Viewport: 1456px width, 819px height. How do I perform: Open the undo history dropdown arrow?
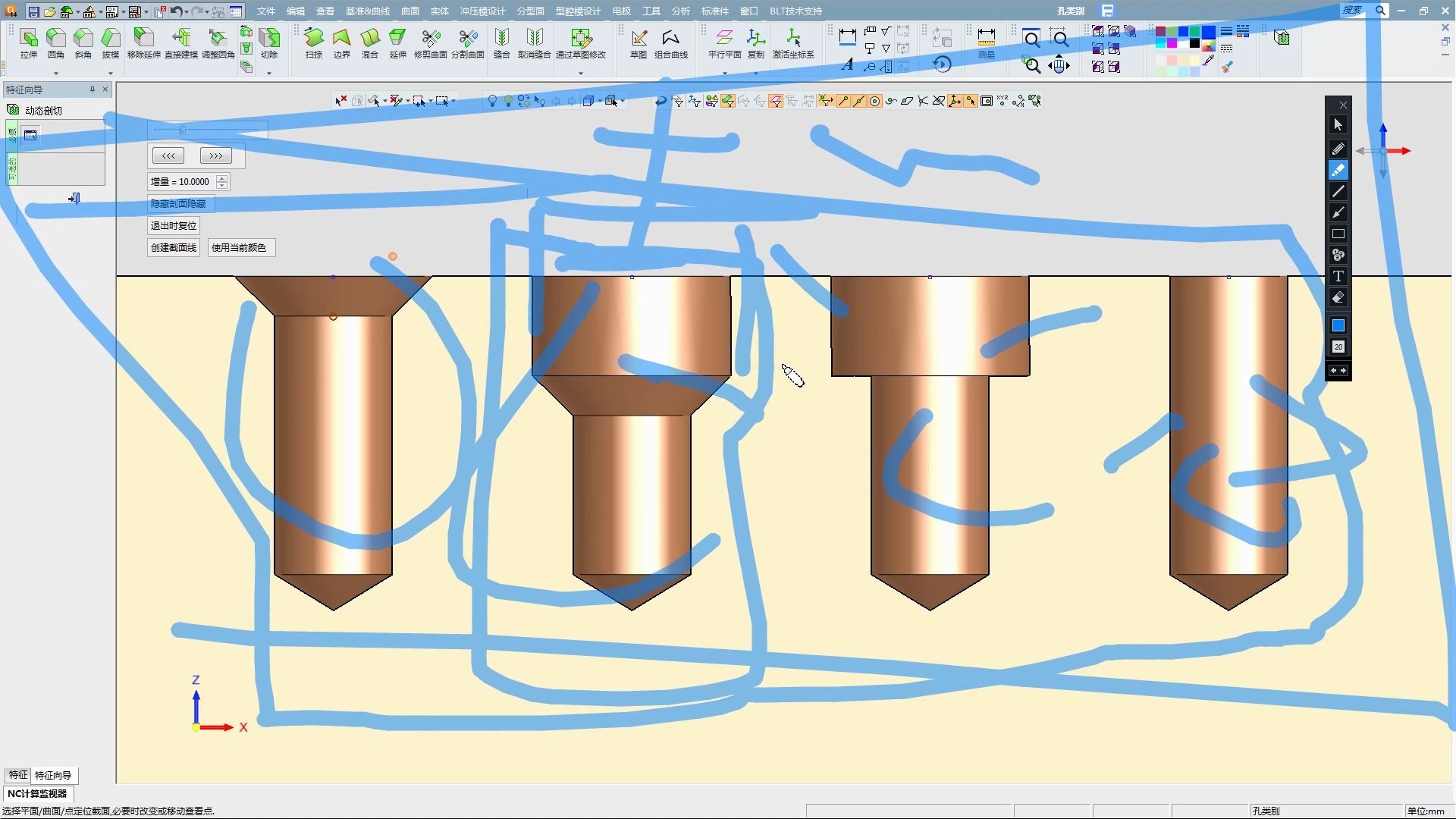187,12
